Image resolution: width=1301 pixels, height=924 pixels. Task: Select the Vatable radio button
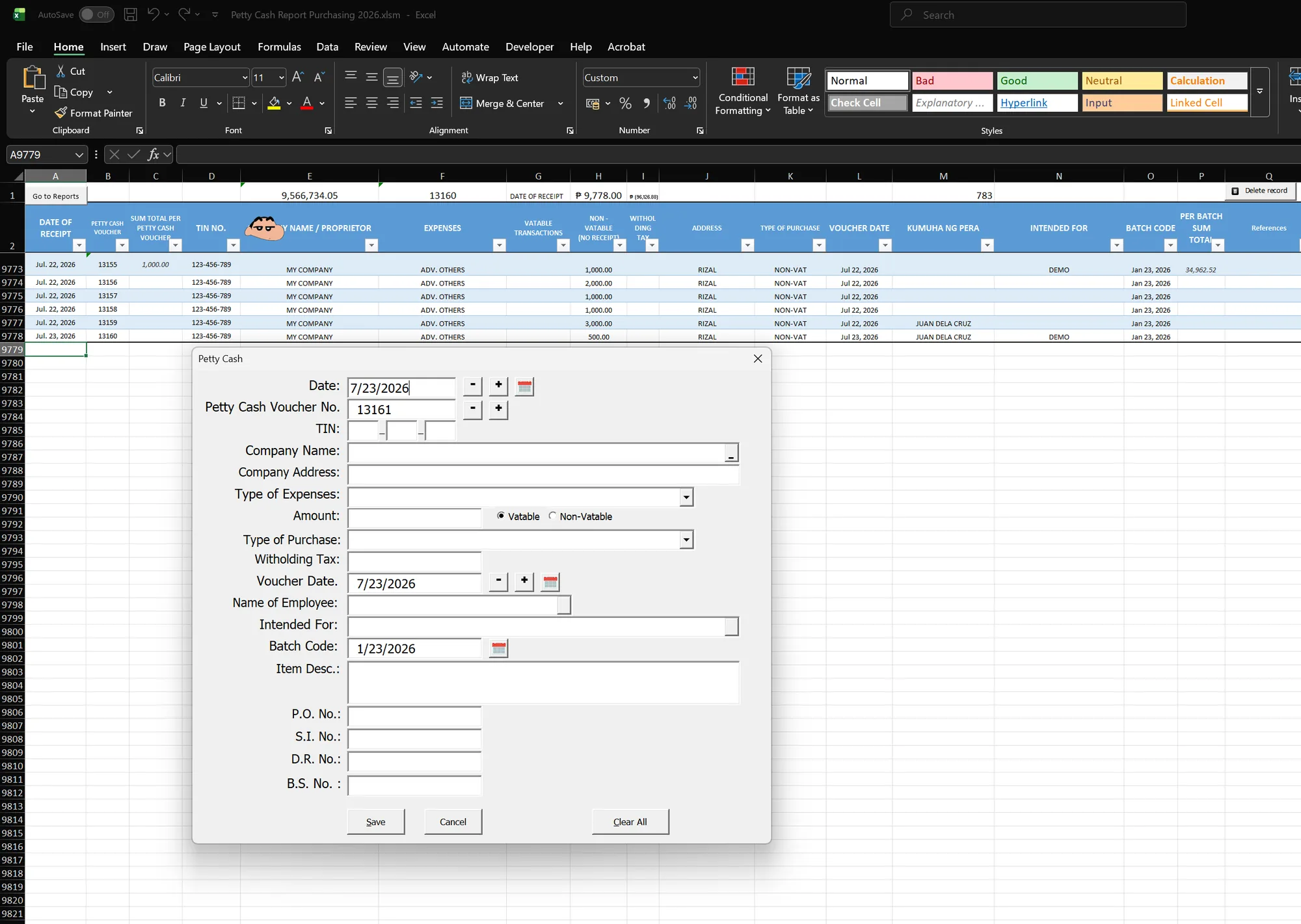(501, 516)
